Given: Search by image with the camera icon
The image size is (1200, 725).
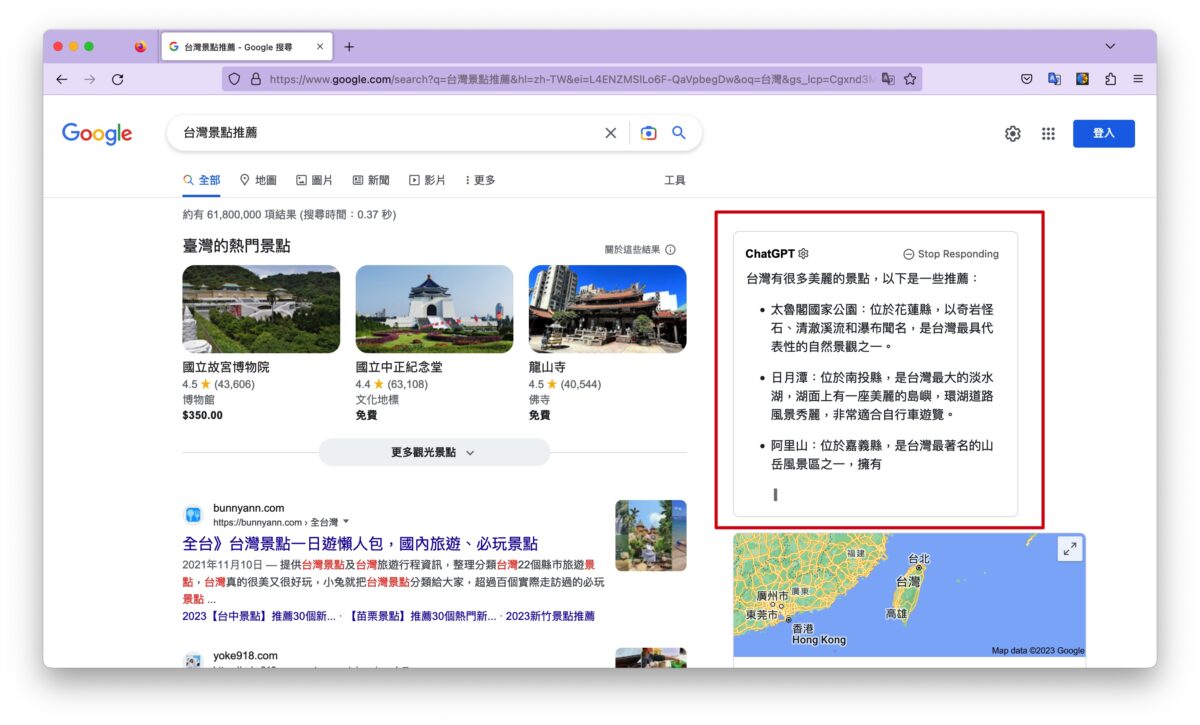Looking at the screenshot, I should click(649, 133).
